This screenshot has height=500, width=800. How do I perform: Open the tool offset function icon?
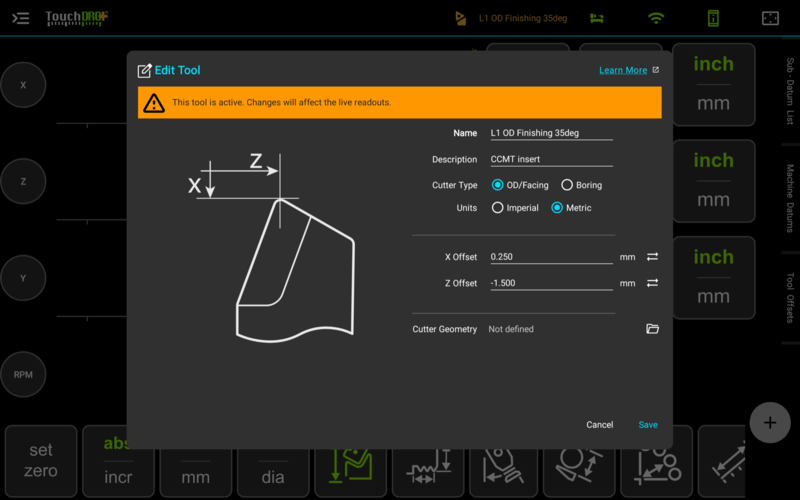pyautogui.click(x=351, y=463)
